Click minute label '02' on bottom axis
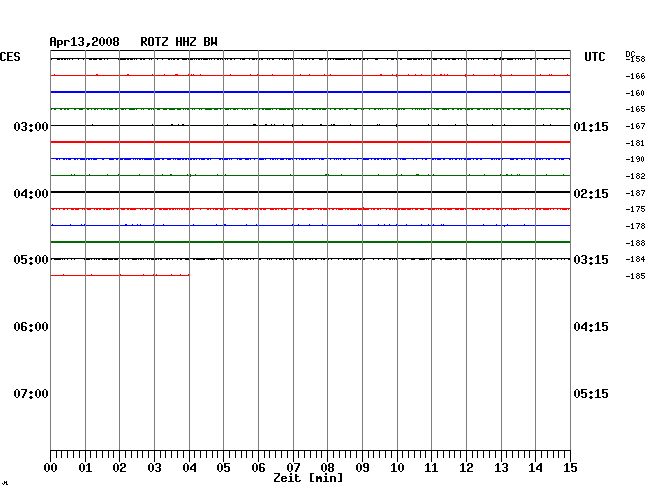The image size is (650, 494). coord(119,468)
